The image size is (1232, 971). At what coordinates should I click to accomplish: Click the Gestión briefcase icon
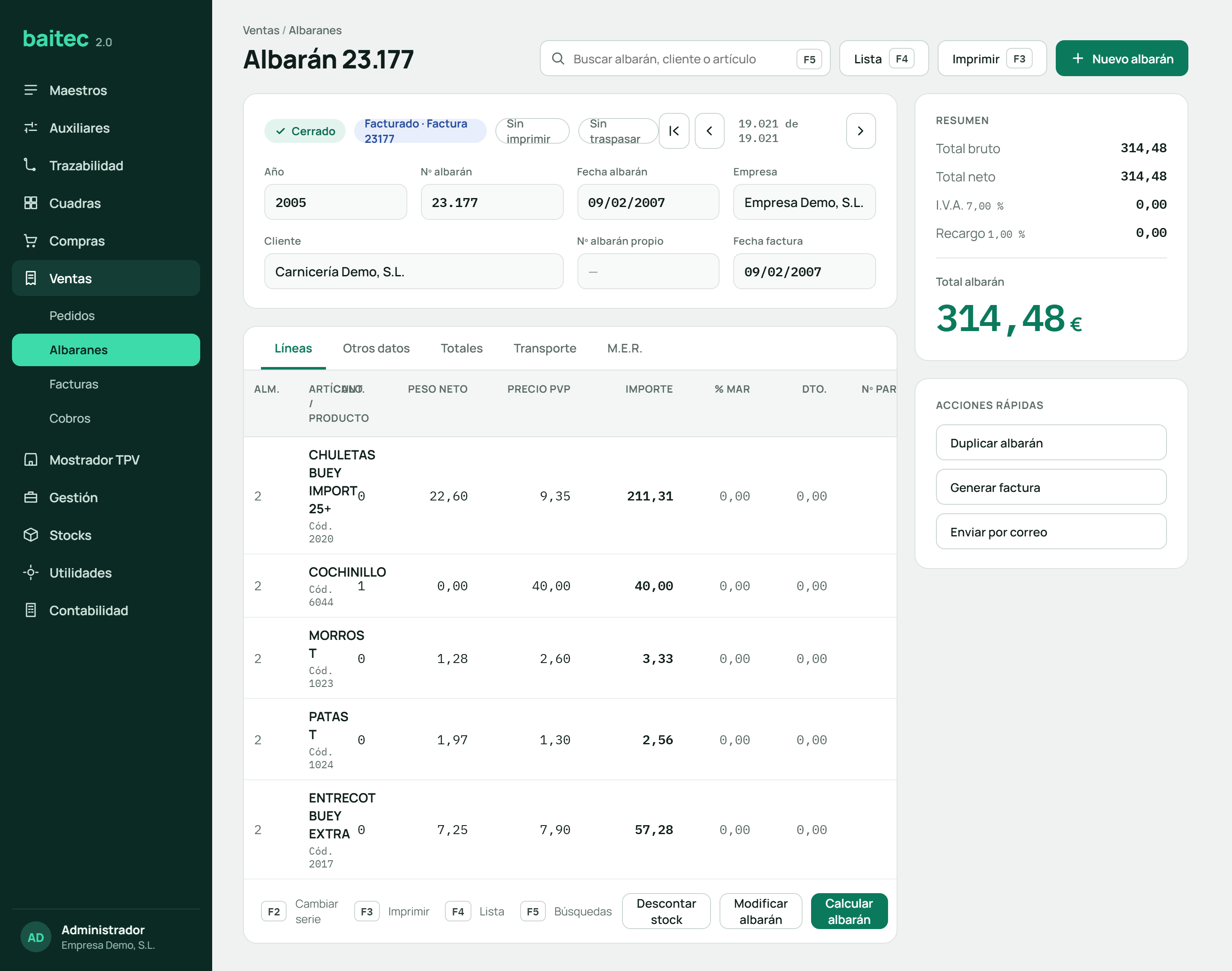coord(31,497)
